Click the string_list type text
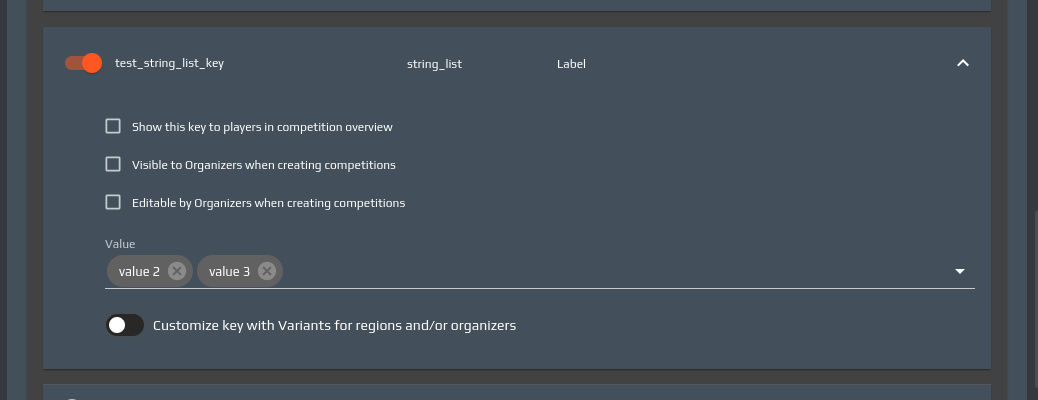 click(434, 64)
